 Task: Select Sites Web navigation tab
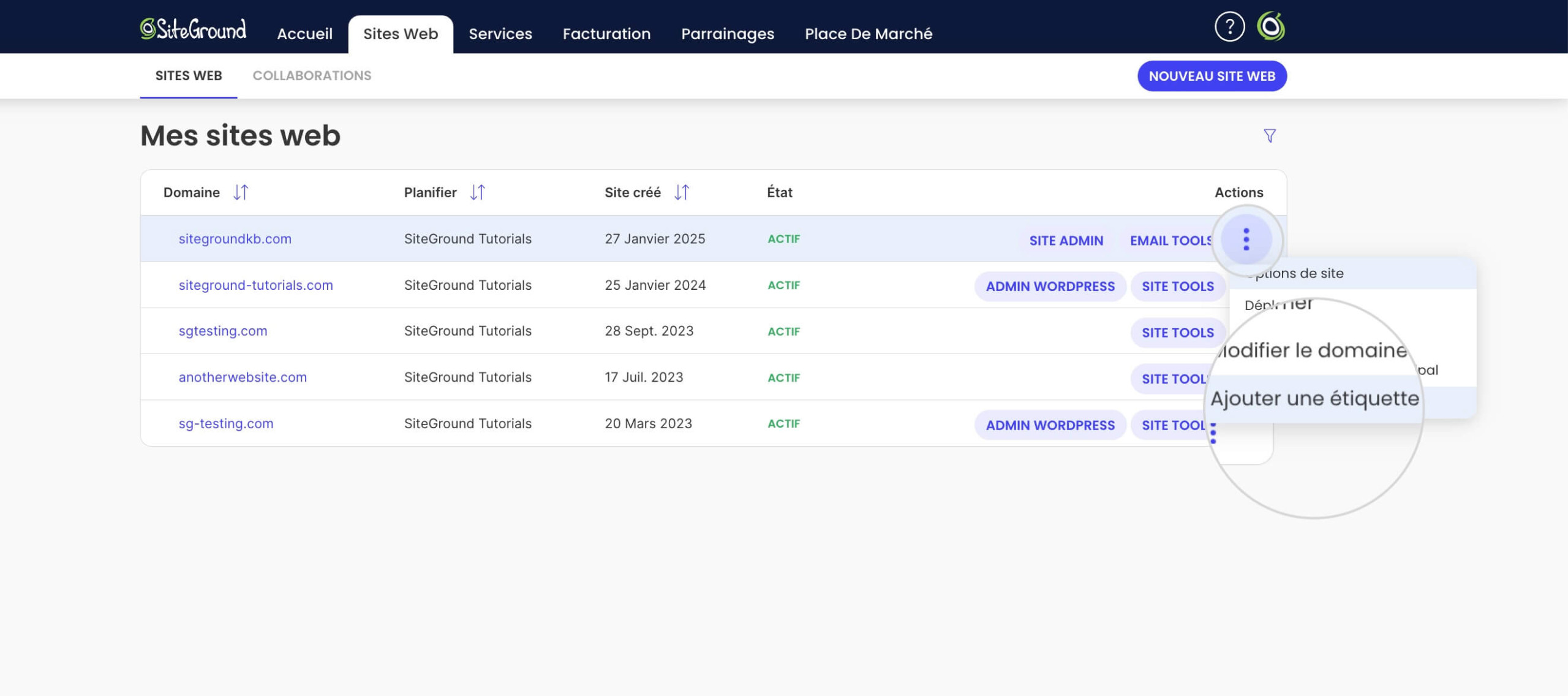click(401, 34)
